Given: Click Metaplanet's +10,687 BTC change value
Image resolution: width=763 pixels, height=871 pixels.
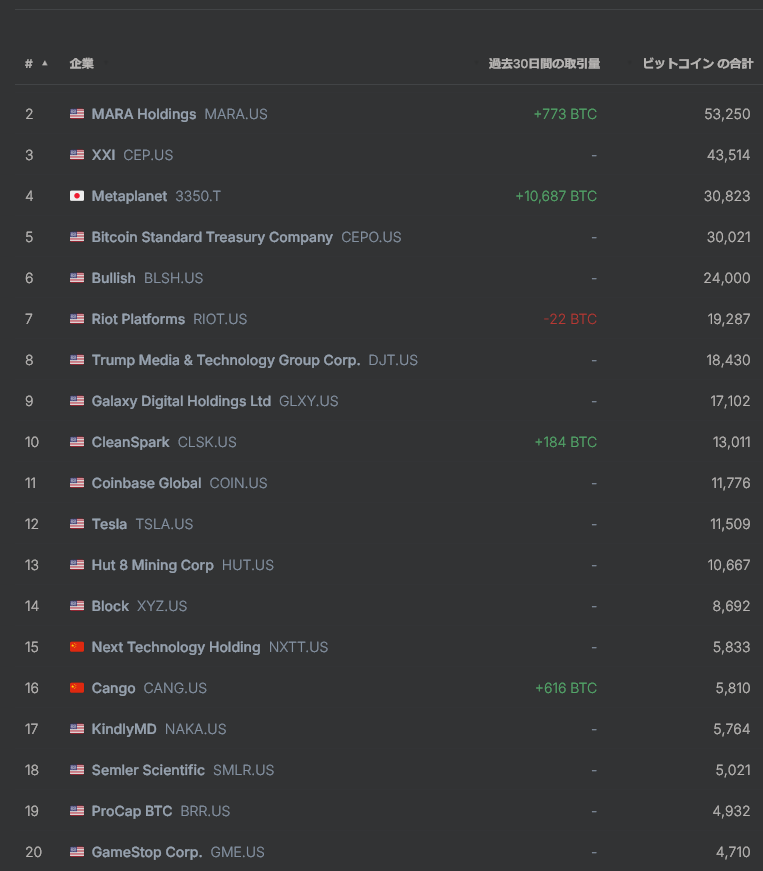Looking at the screenshot, I should (556, 196).
